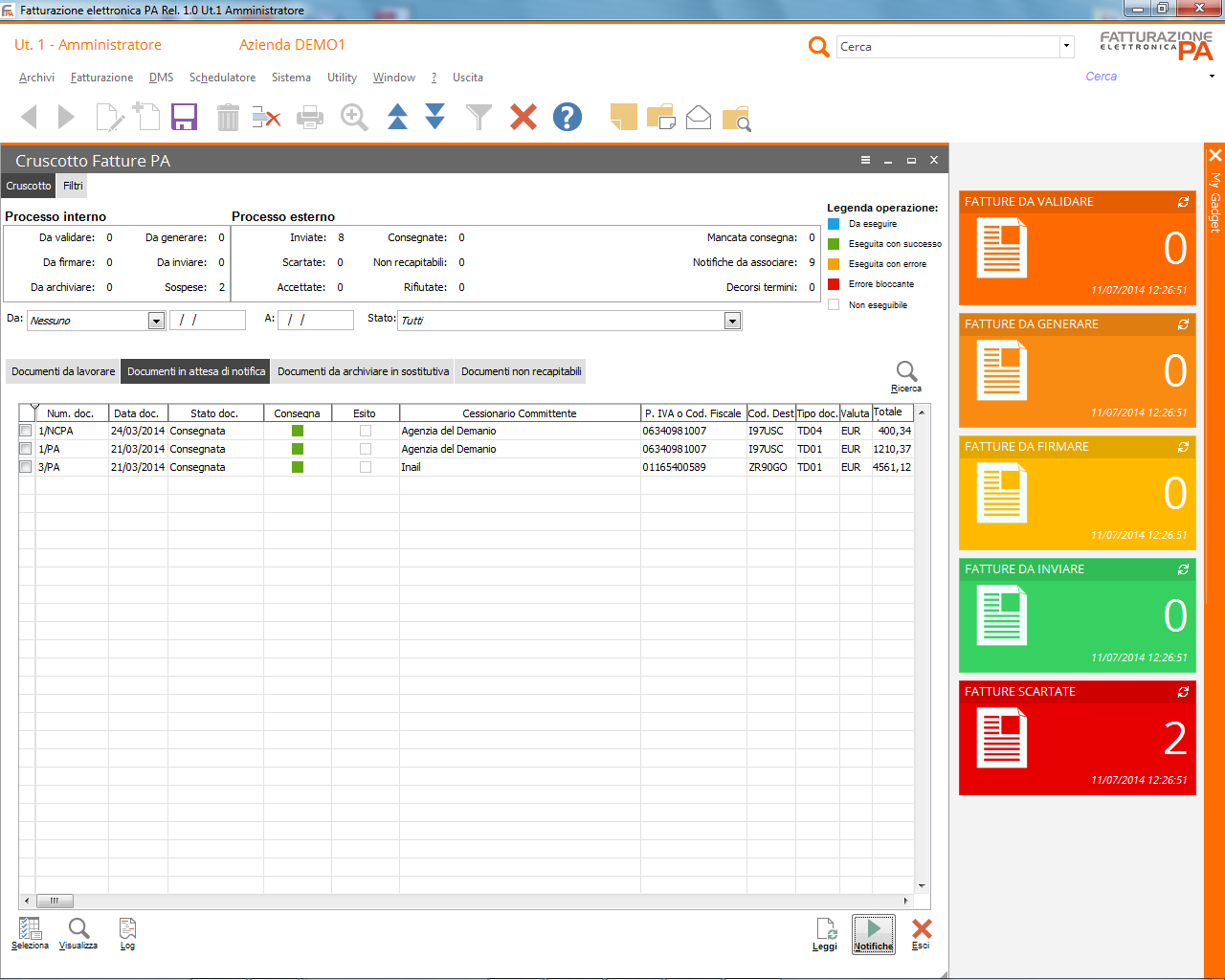Click the delete row icon with red X
Screen dimensions: 1225x980
(x=266, y=118)
